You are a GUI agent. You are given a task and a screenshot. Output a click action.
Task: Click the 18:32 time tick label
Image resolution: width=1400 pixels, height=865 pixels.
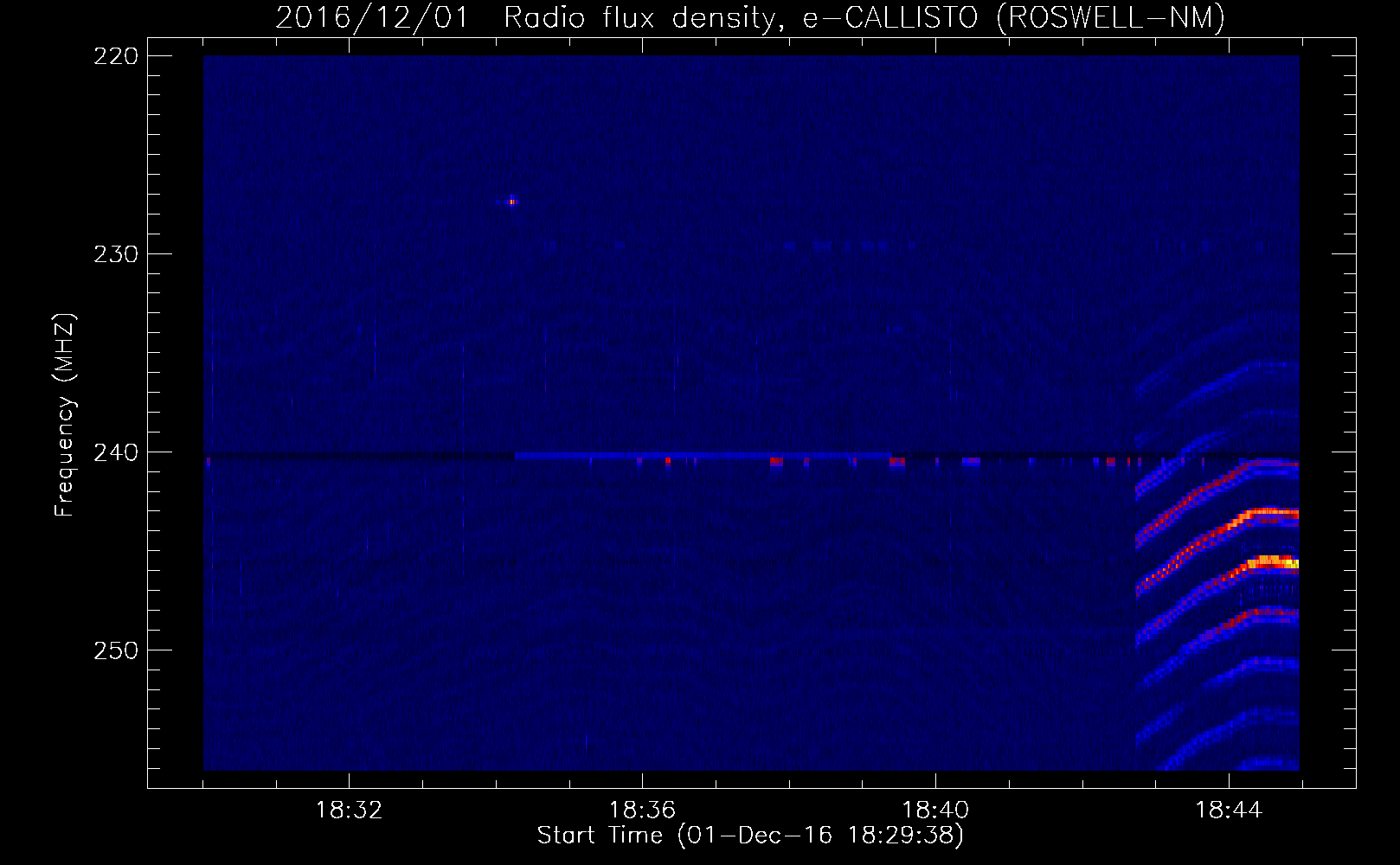tap(349, 811)
